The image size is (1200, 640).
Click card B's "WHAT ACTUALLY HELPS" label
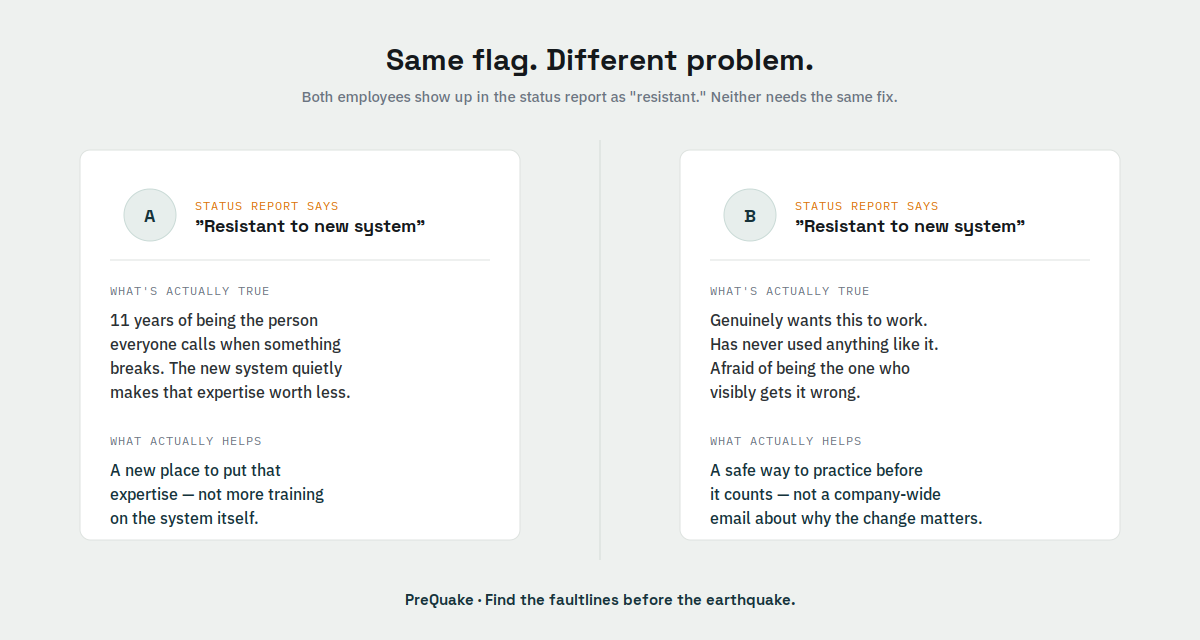tap(786, 441)
